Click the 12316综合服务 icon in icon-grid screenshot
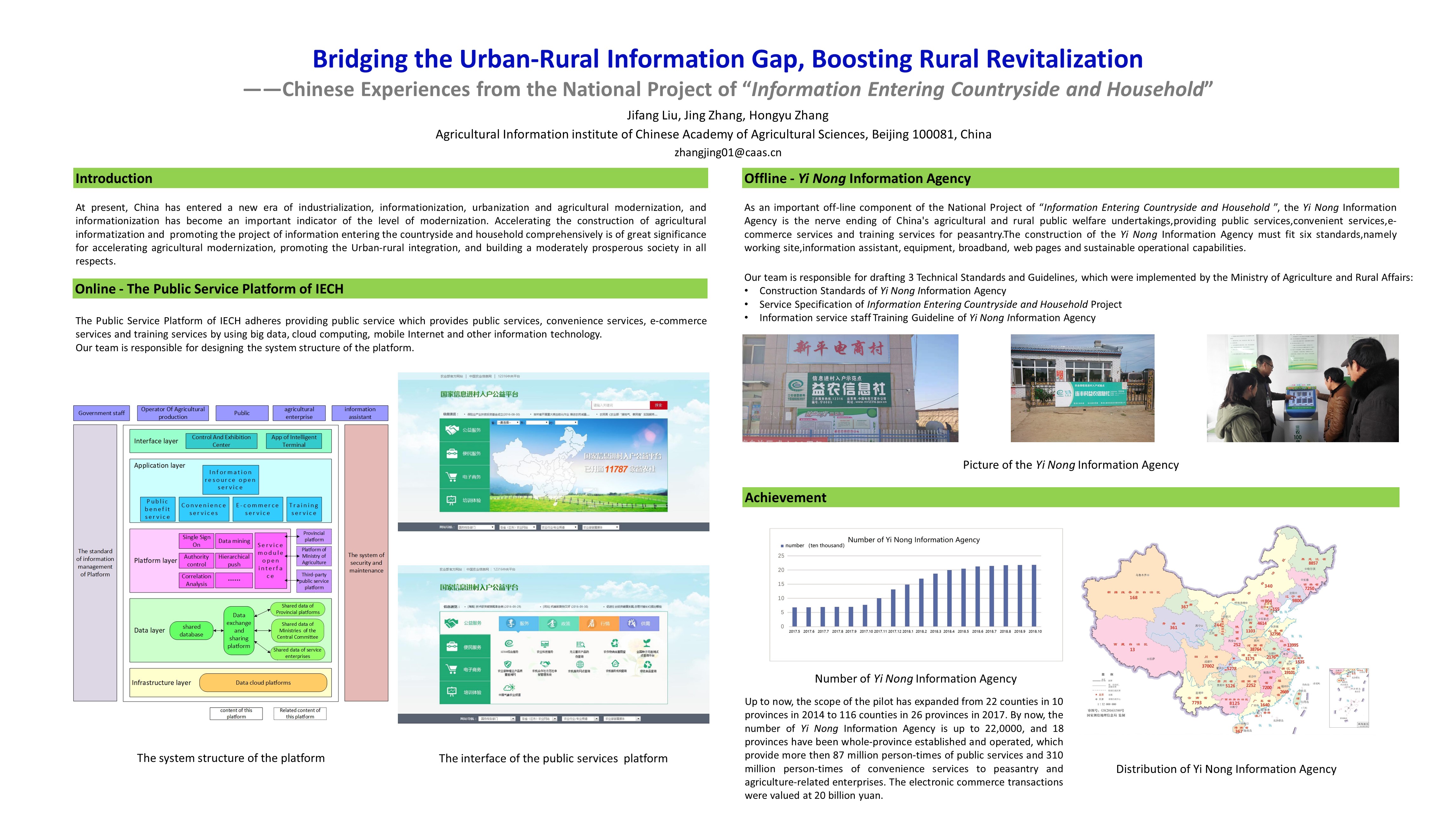 pyautogui.click(x=509, y=644)
